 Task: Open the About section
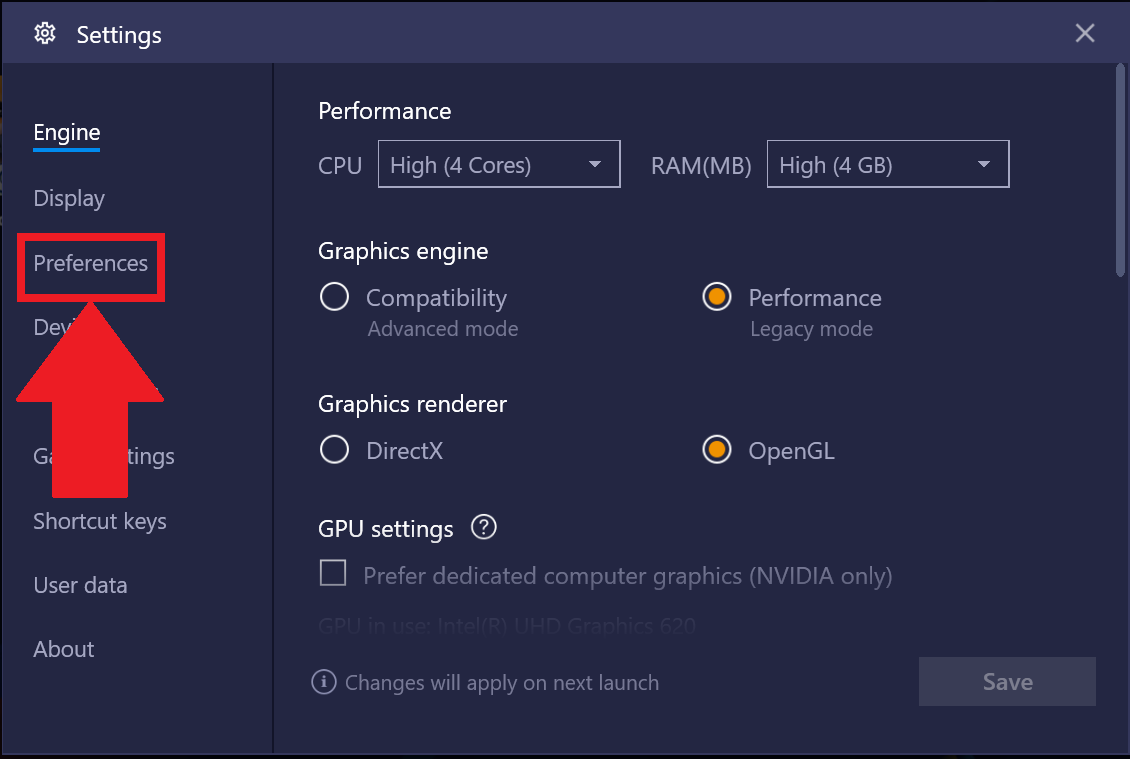tap(64, 649)
